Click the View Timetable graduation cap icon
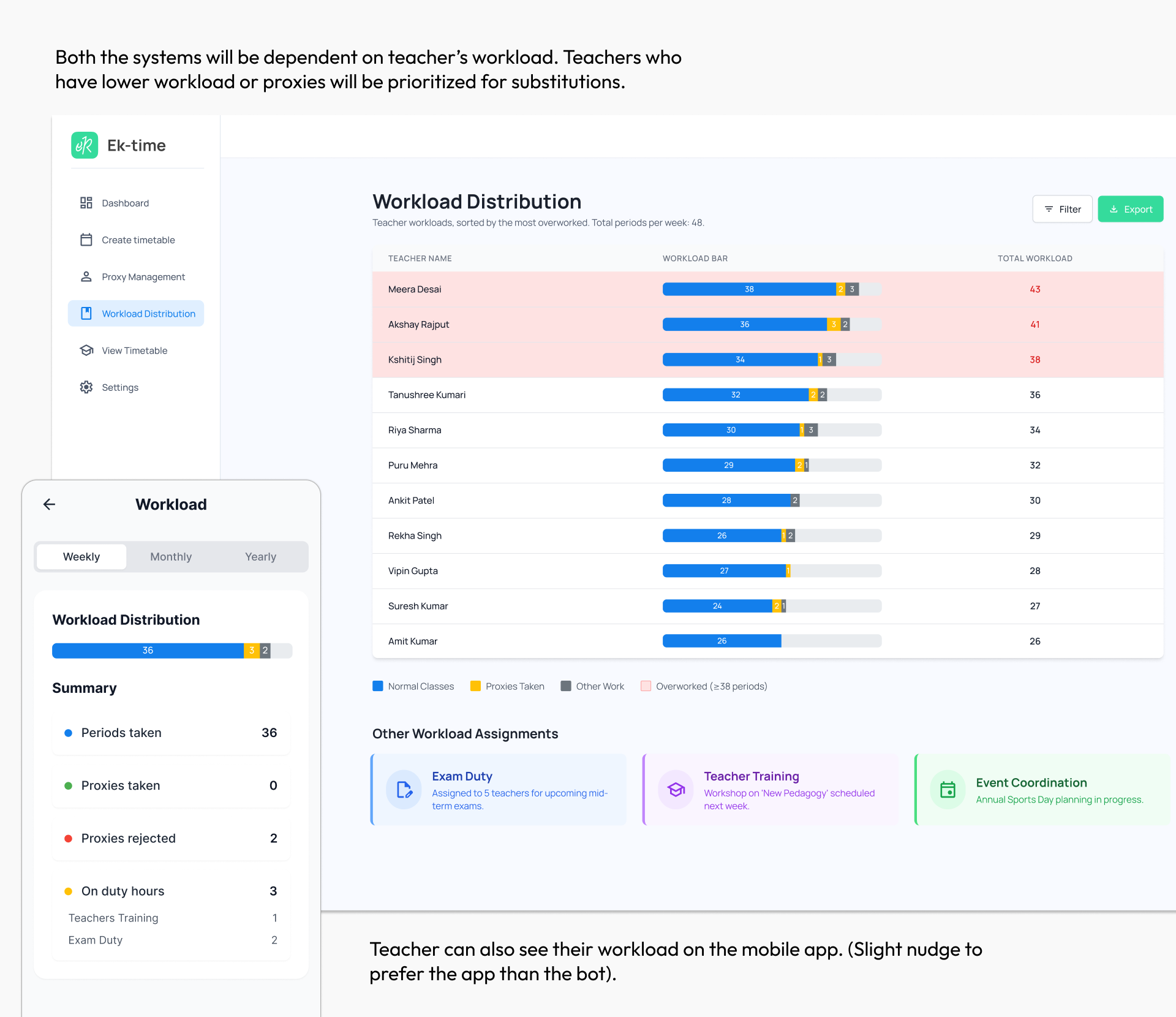 pos(86,350)
